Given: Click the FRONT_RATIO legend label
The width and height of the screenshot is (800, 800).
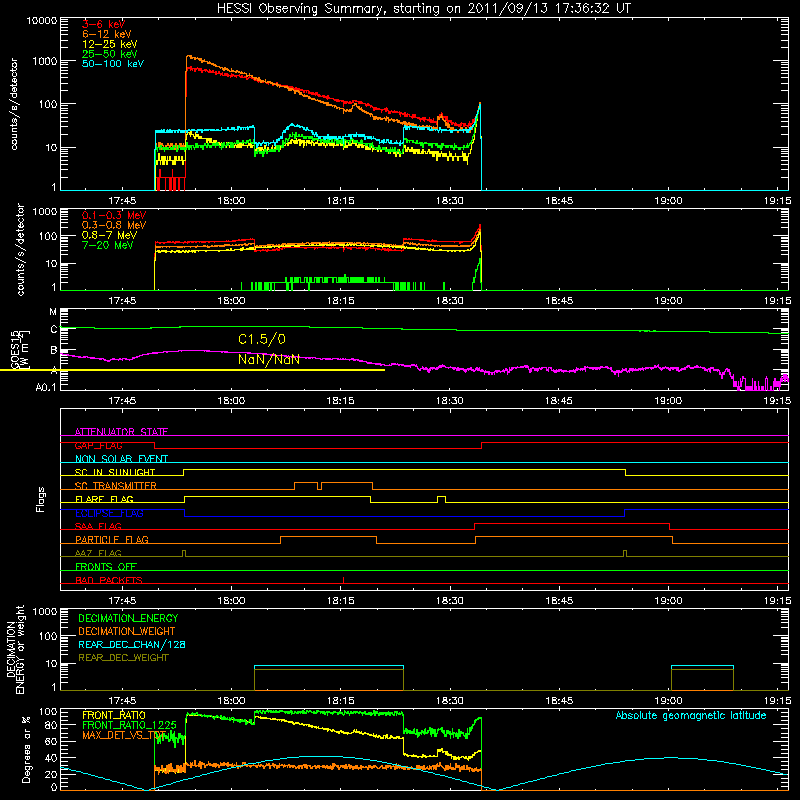Looking at the screenshot, I should [x=114, y=715].
